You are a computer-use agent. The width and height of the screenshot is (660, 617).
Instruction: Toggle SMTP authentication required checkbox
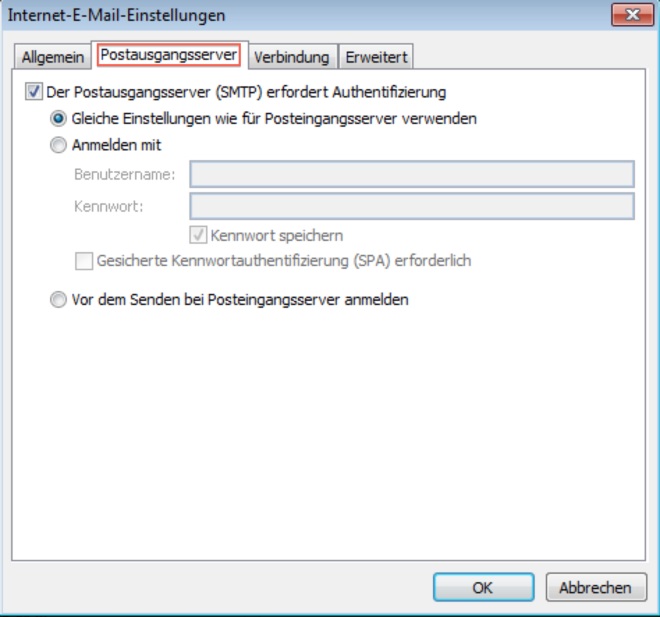point(35,92)
